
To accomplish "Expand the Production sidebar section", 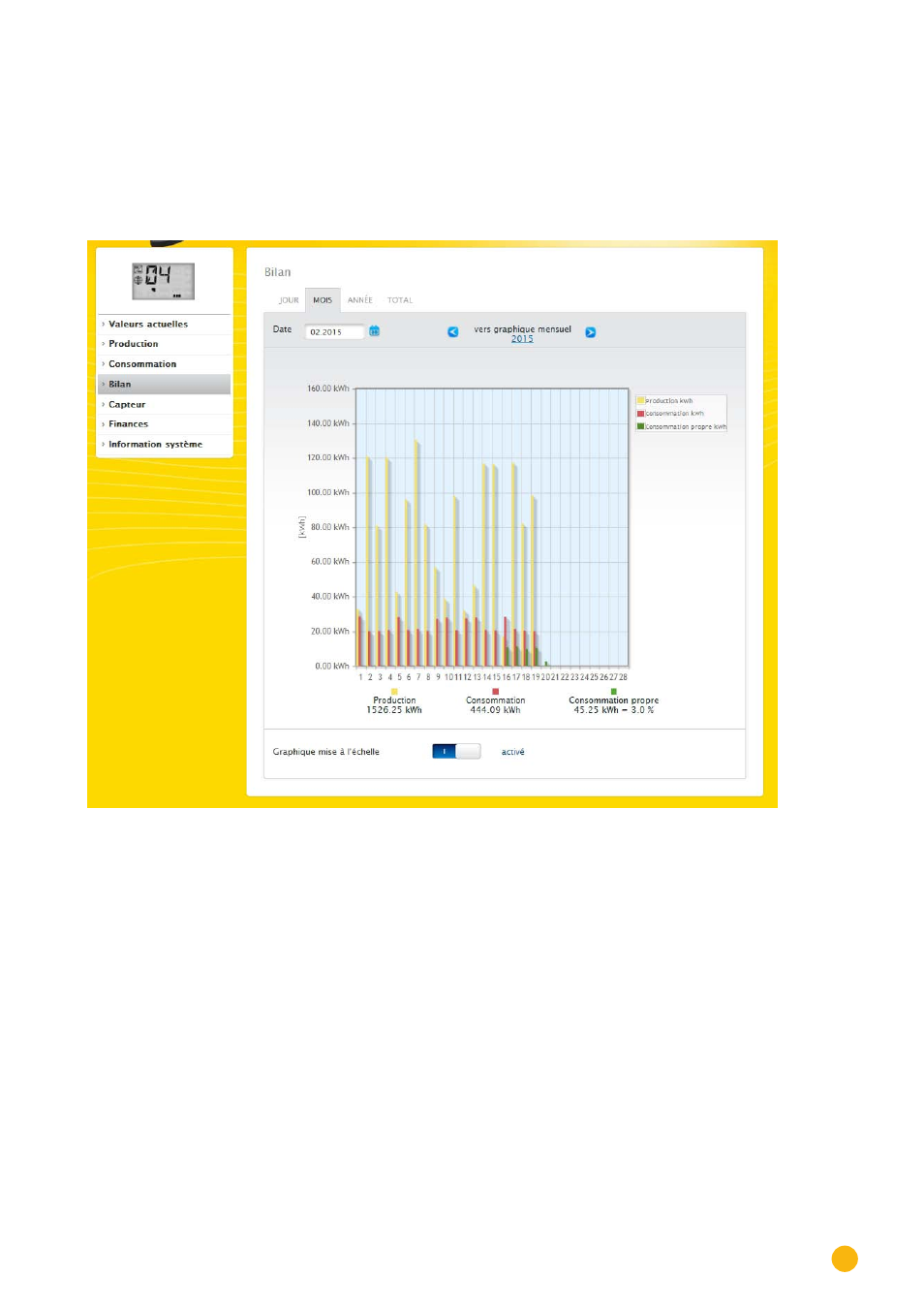I will tap(134, 344).
